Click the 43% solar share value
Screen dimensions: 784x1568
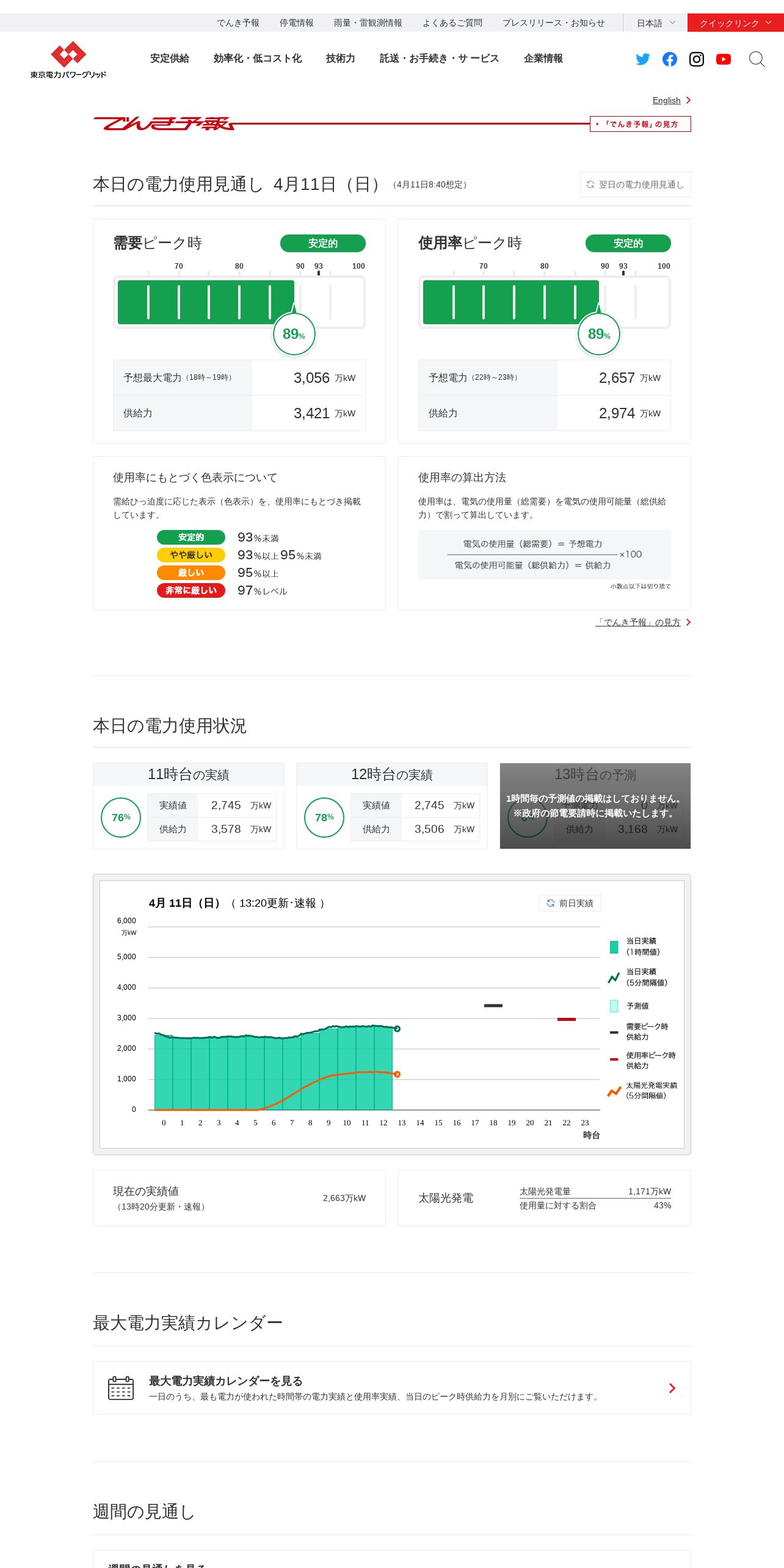click(x=662, y=1205)
